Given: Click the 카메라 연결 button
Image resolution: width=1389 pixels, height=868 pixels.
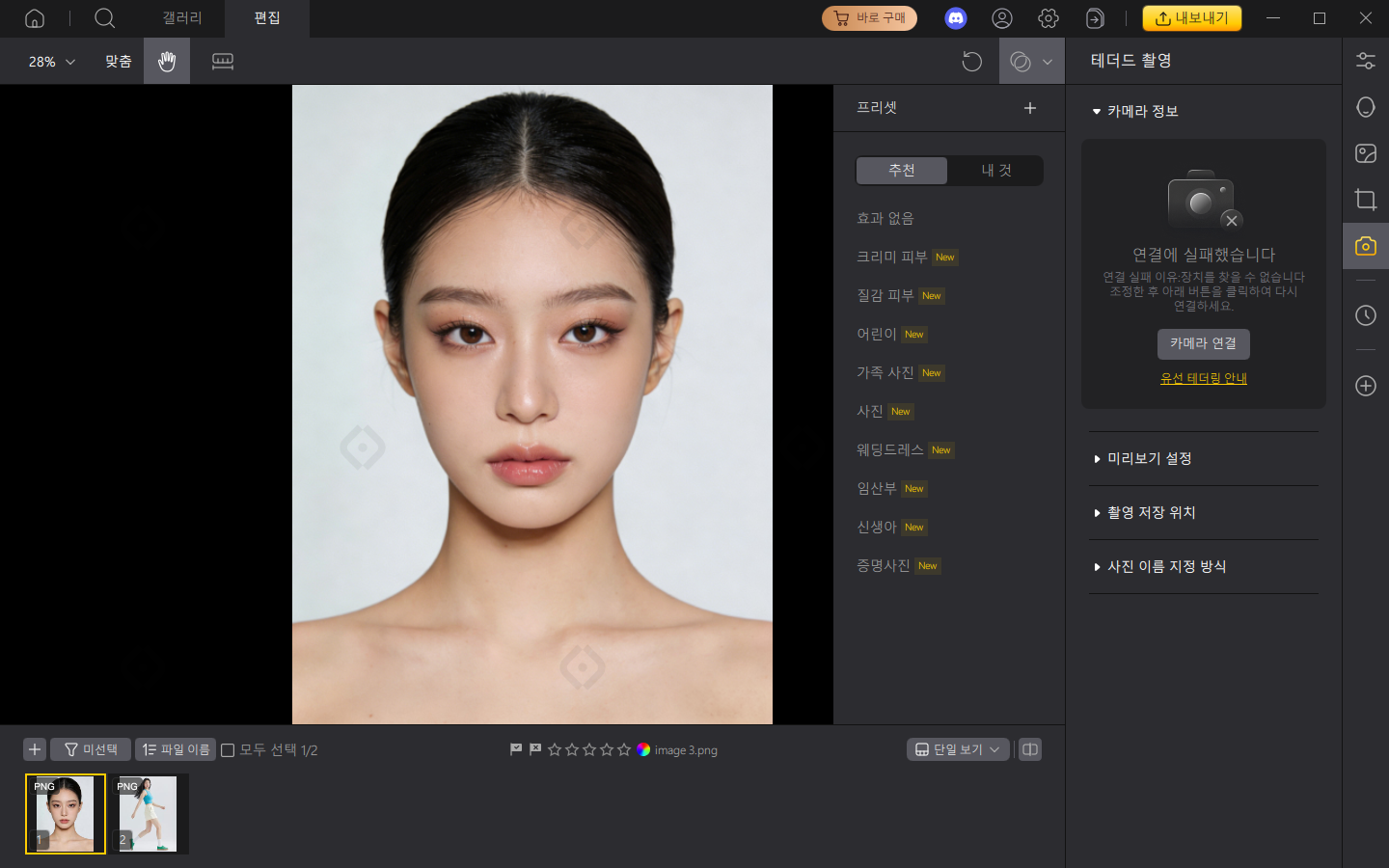Looking at the screenshot, I should pos(1203,343).
